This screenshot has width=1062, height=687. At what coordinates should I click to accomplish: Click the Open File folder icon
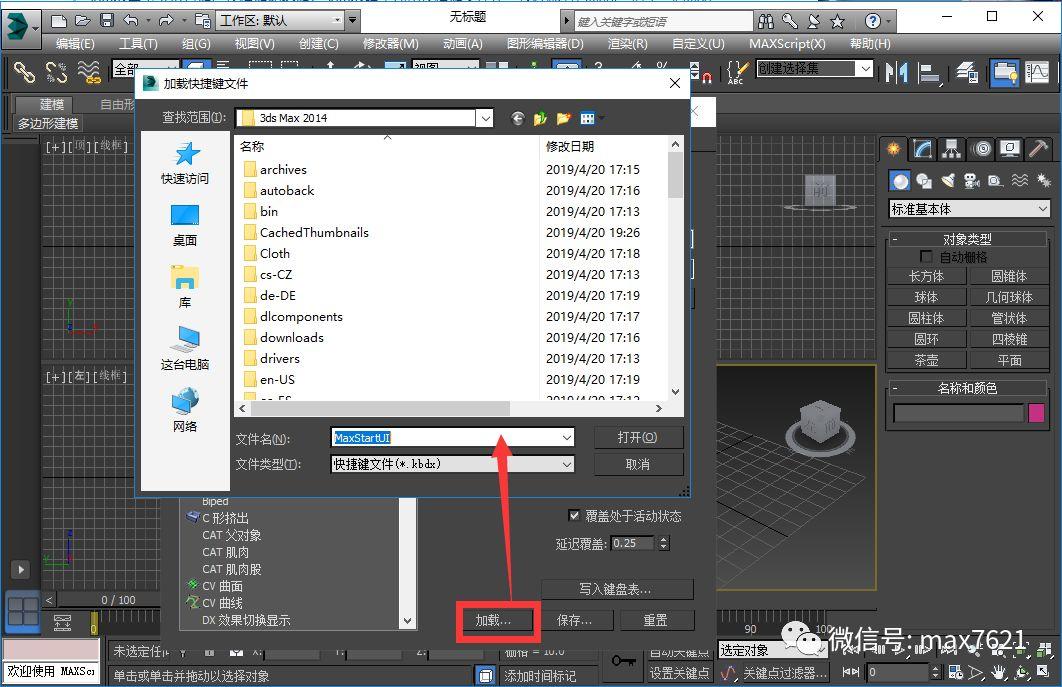[83, 21]
